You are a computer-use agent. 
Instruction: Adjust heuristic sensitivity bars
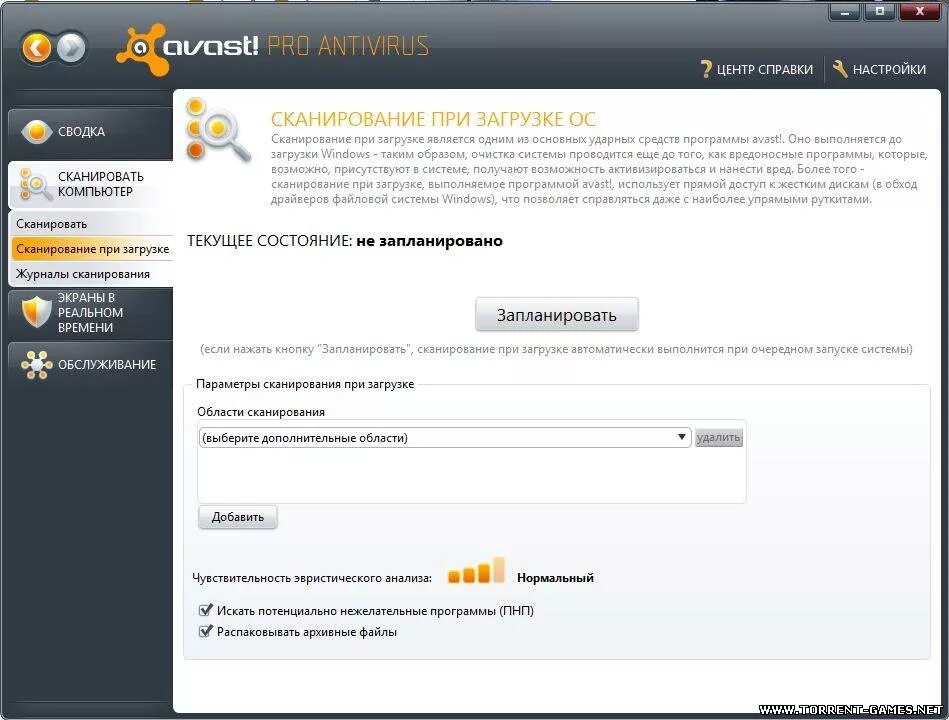tap(476, 571)
